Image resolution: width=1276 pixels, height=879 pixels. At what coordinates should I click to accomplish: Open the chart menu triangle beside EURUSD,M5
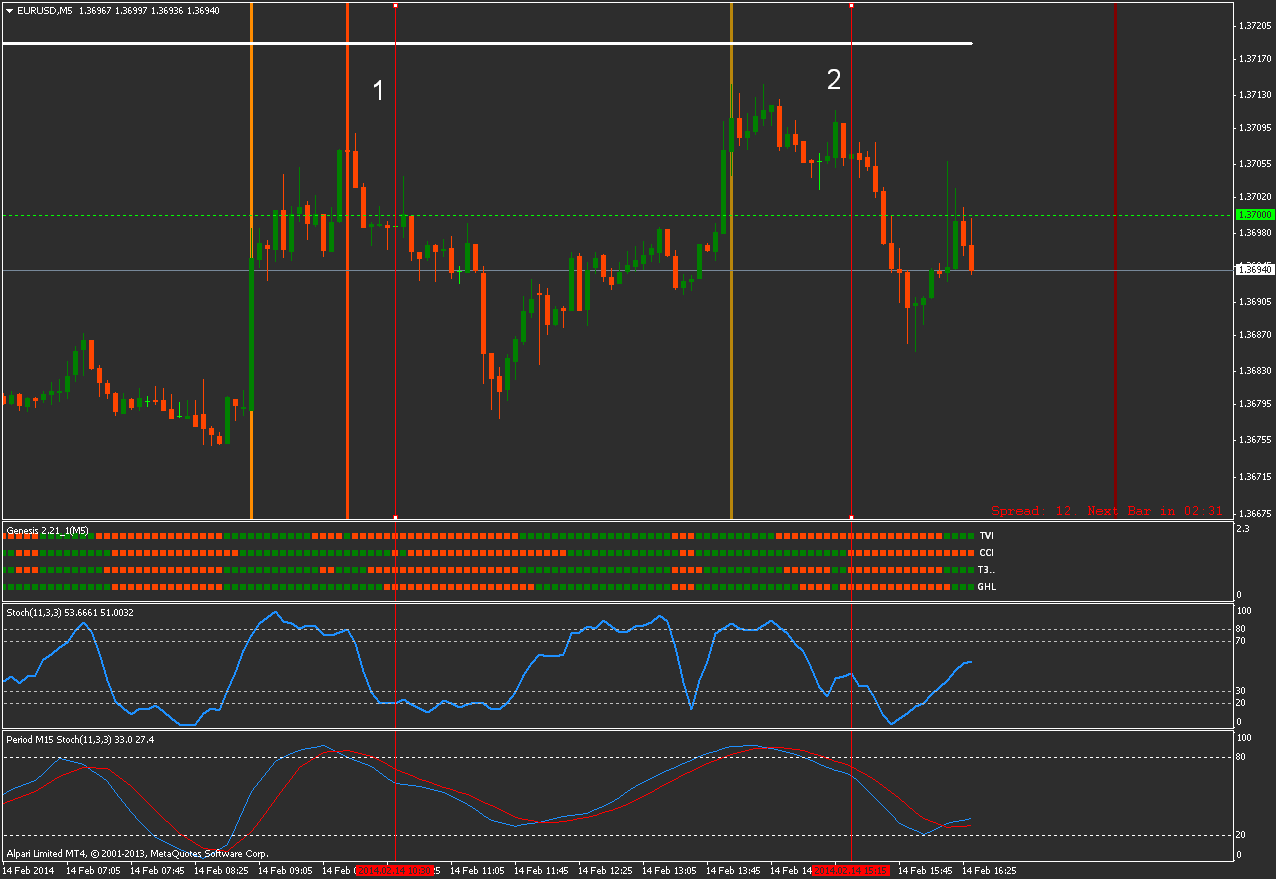click(10, 10)
